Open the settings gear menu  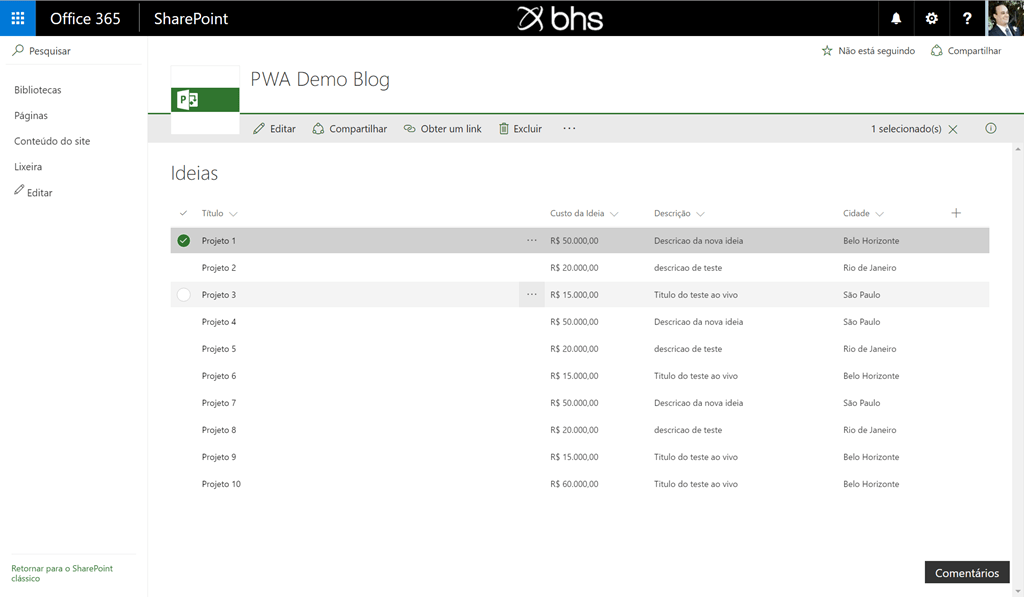(931, 18)
